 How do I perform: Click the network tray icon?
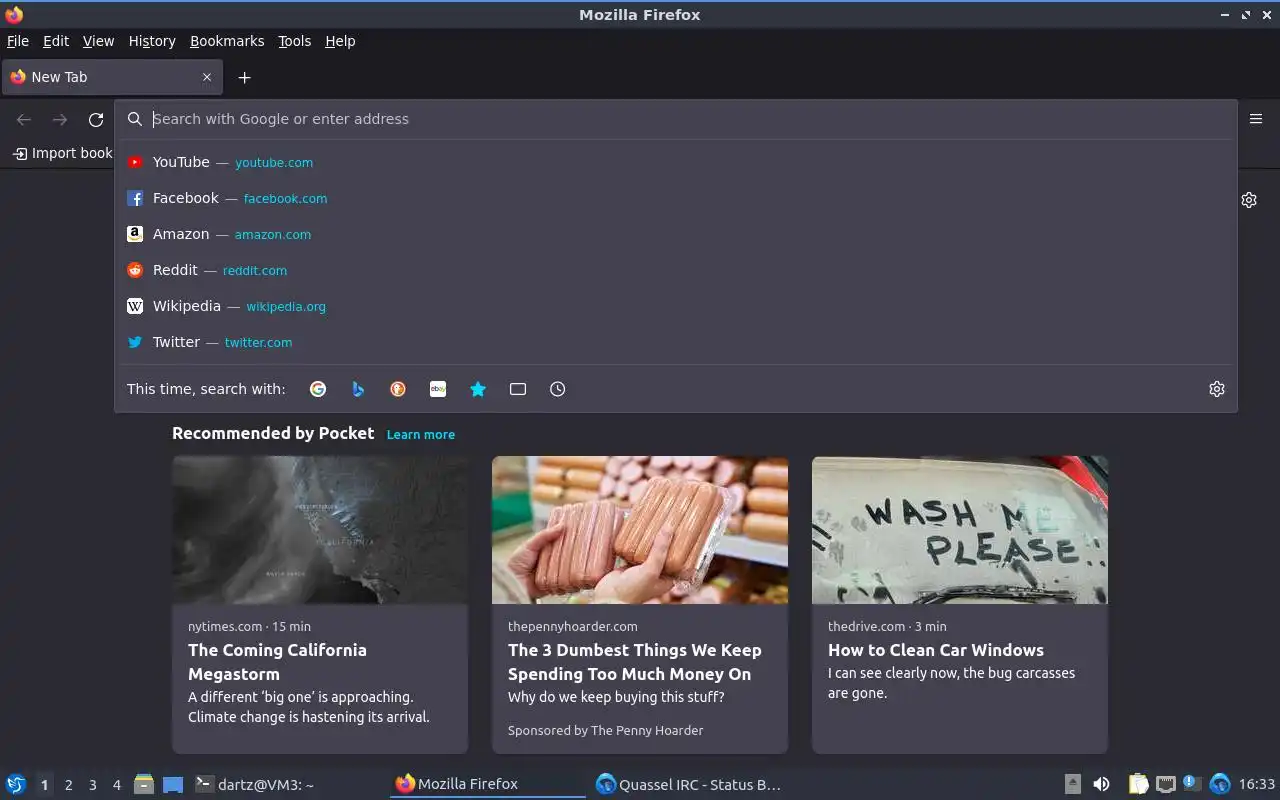tap(1165, 784)
